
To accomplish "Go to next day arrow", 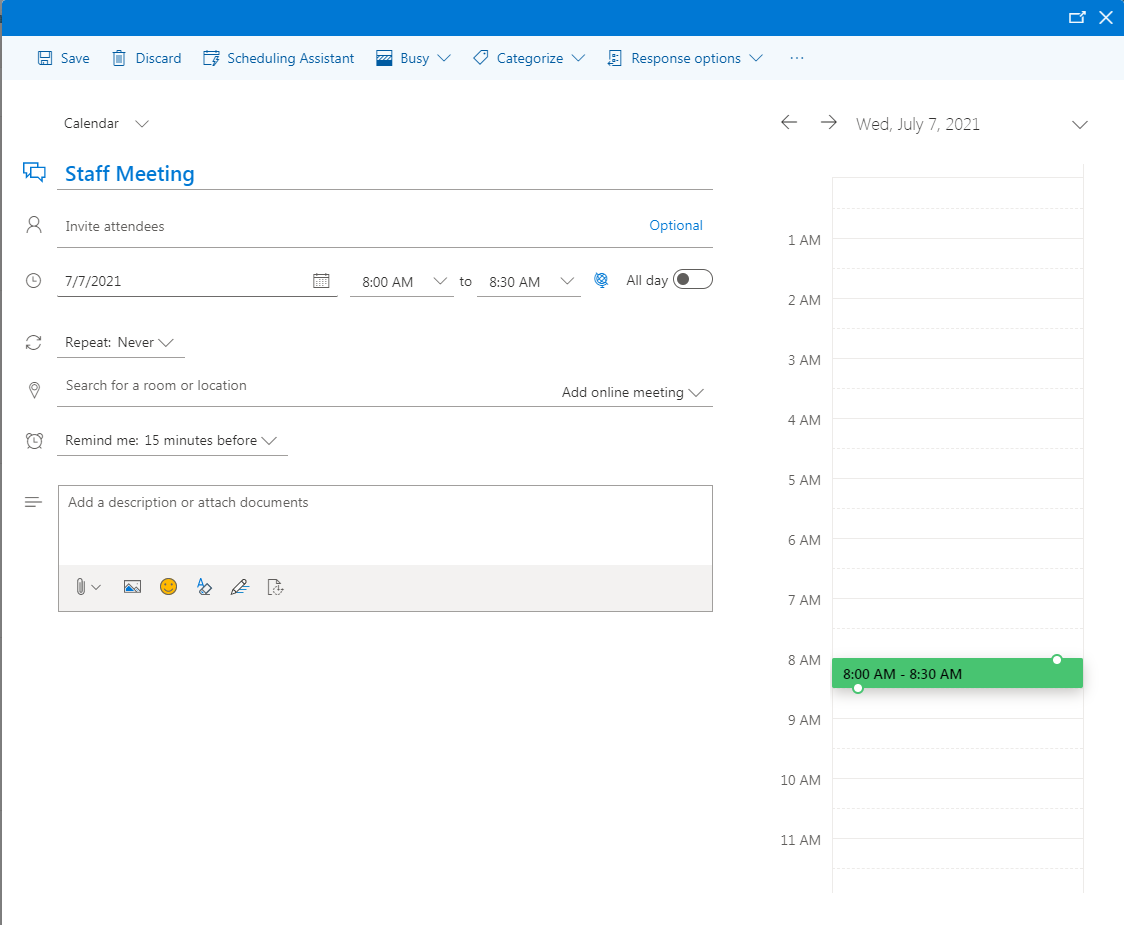I will [828, 122].
